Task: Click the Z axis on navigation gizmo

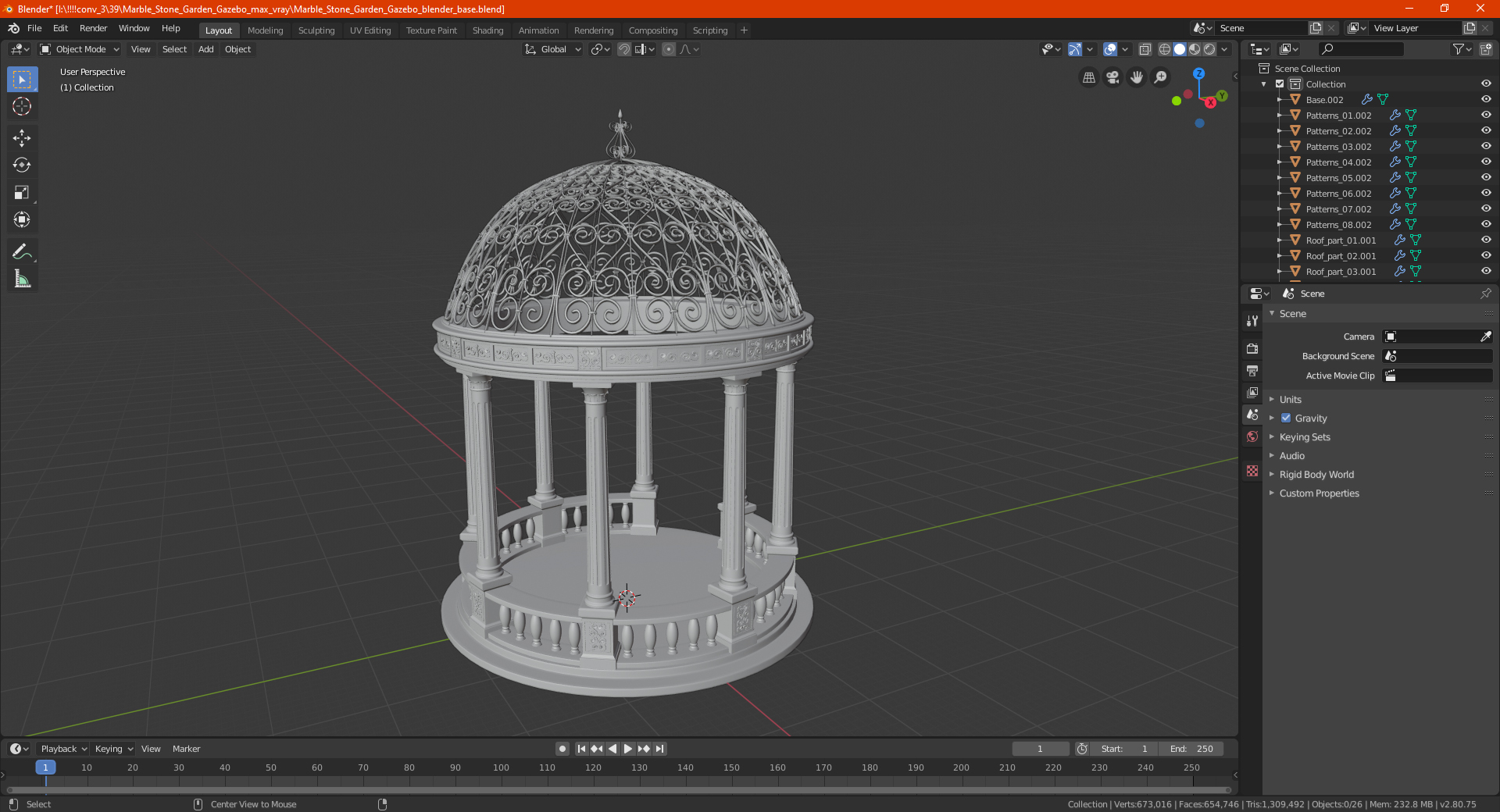Action: pos(1198,73)
